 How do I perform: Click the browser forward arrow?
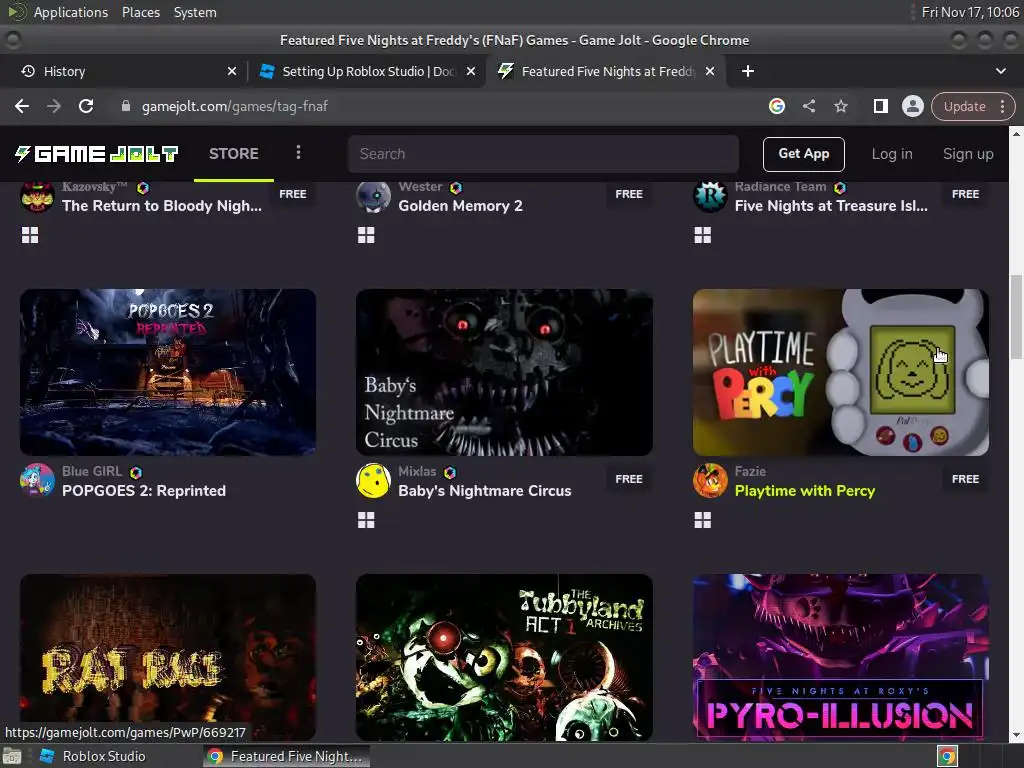point(54,106)
